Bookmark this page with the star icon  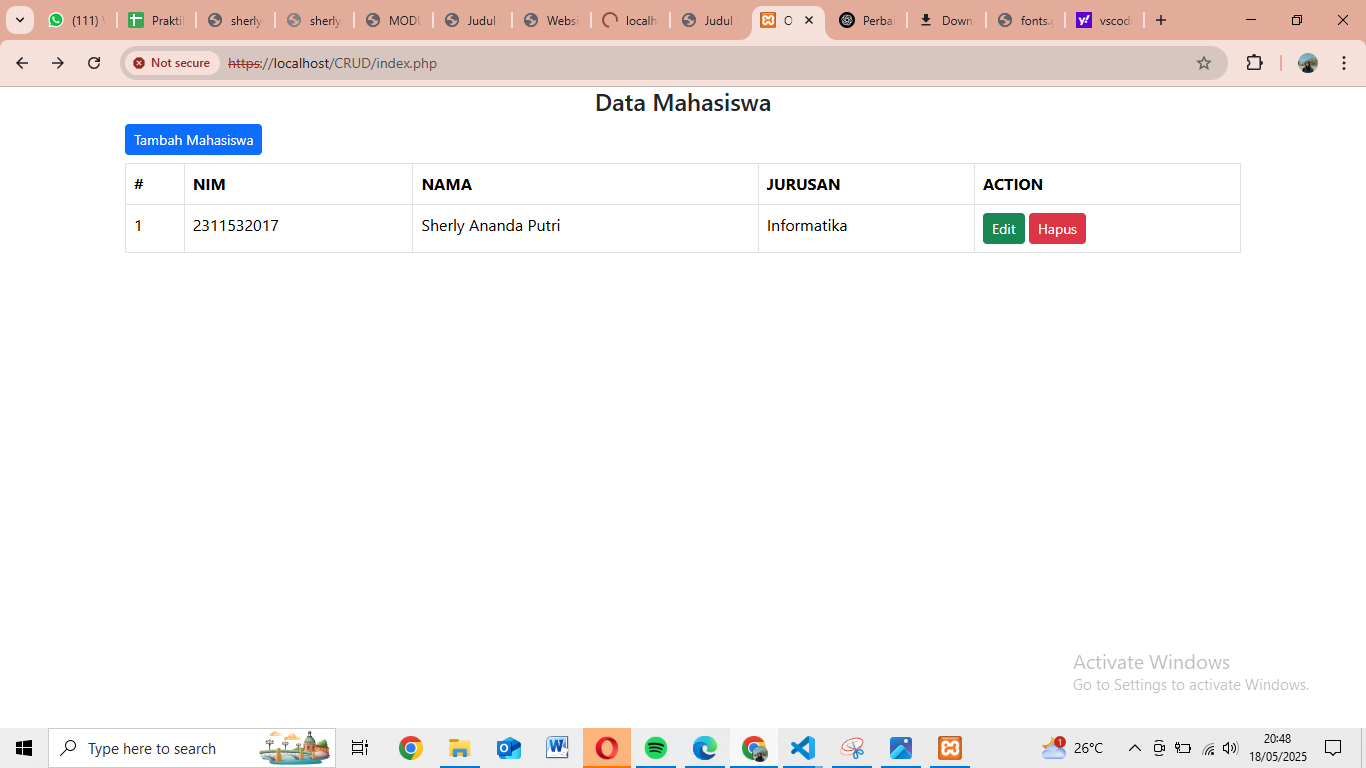pyautogui.click(x=1204, y=63)
